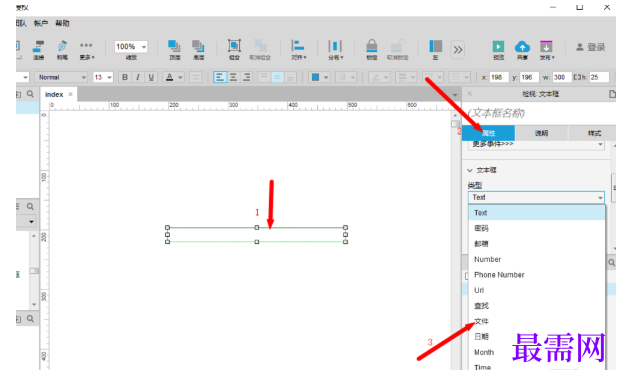Switch to the Notes (说明) tab
This screenshot has width=624, height=379.
[541, 133]
